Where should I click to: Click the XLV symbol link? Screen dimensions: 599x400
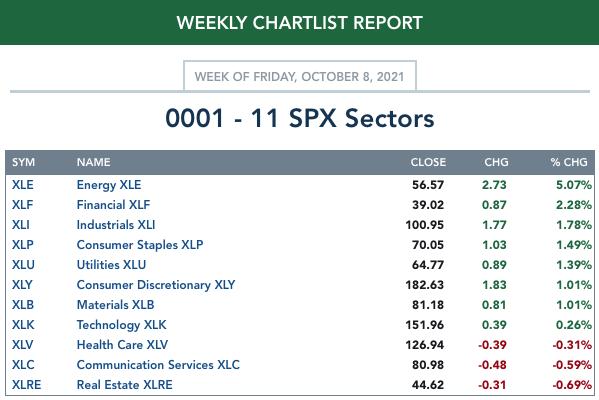click(23, 345)
